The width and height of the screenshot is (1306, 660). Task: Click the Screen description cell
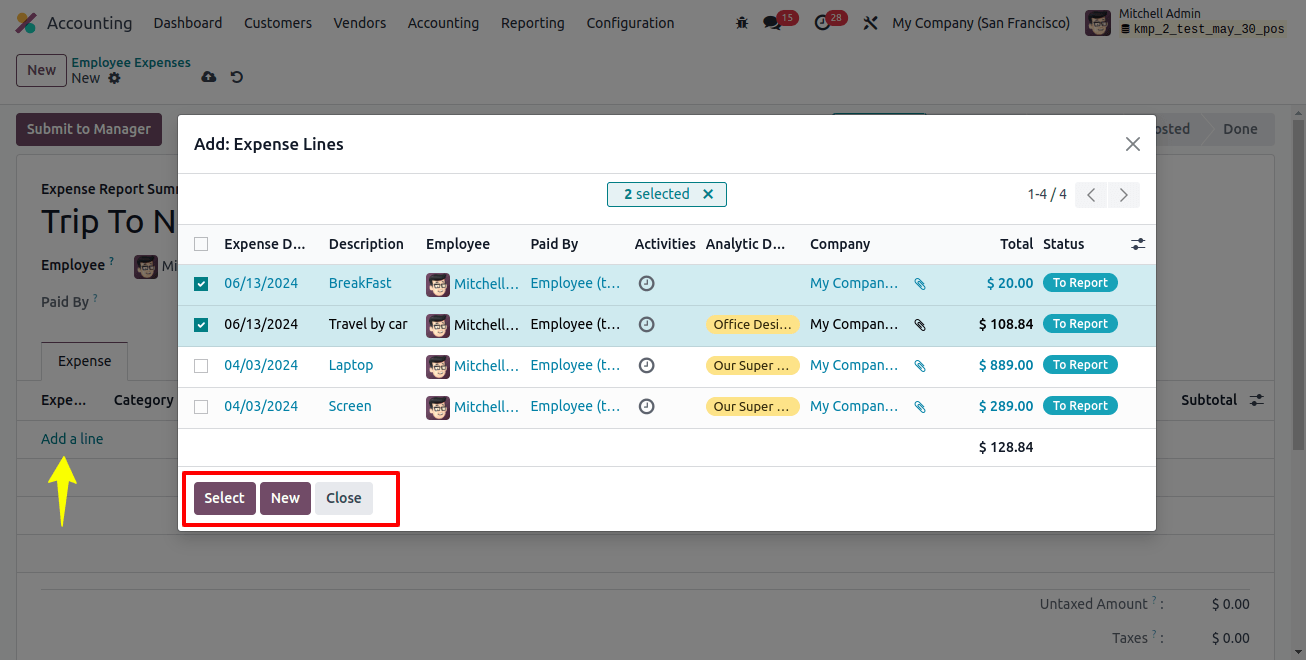350,406
